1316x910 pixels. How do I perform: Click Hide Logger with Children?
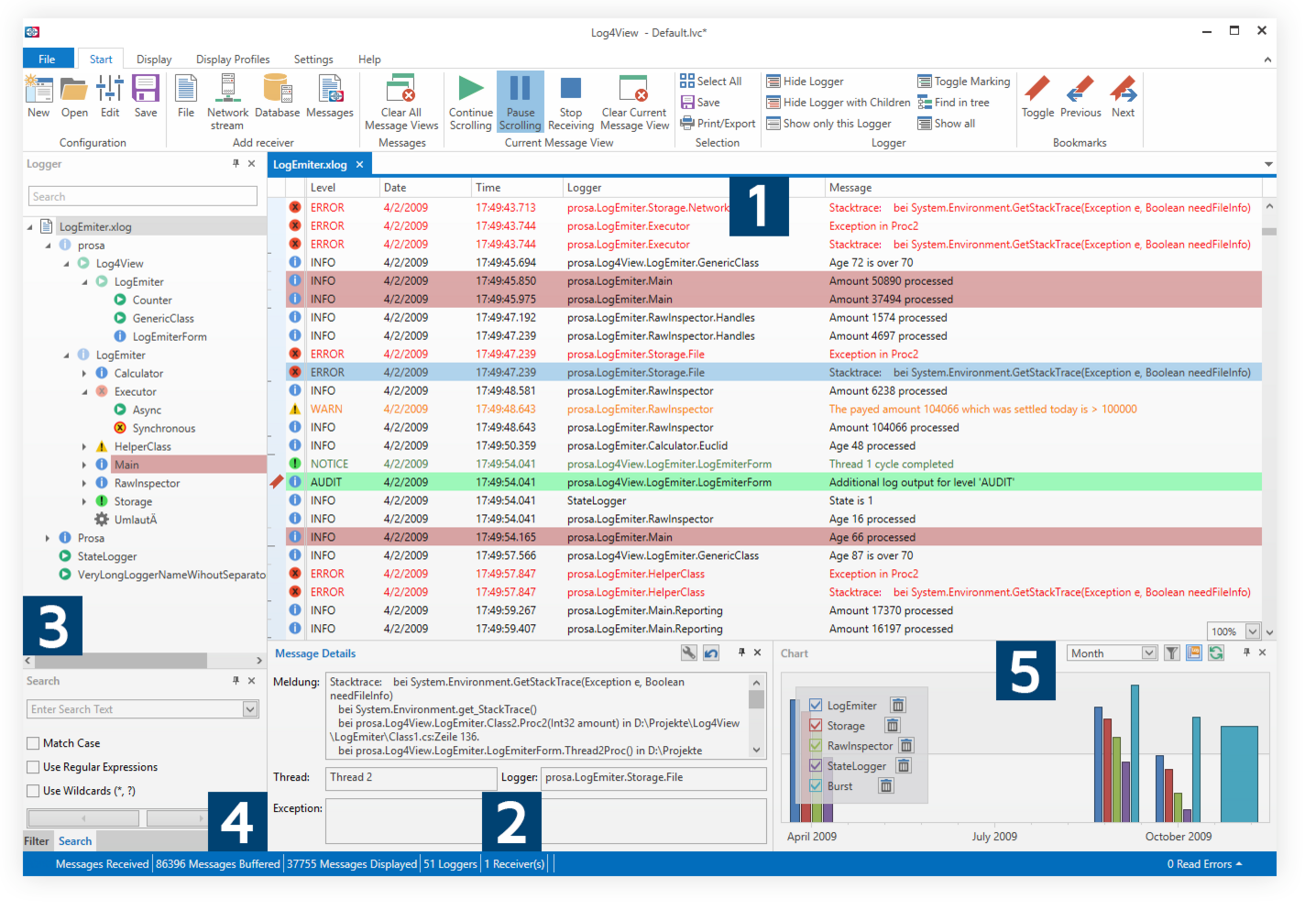[x=838, y=103]
